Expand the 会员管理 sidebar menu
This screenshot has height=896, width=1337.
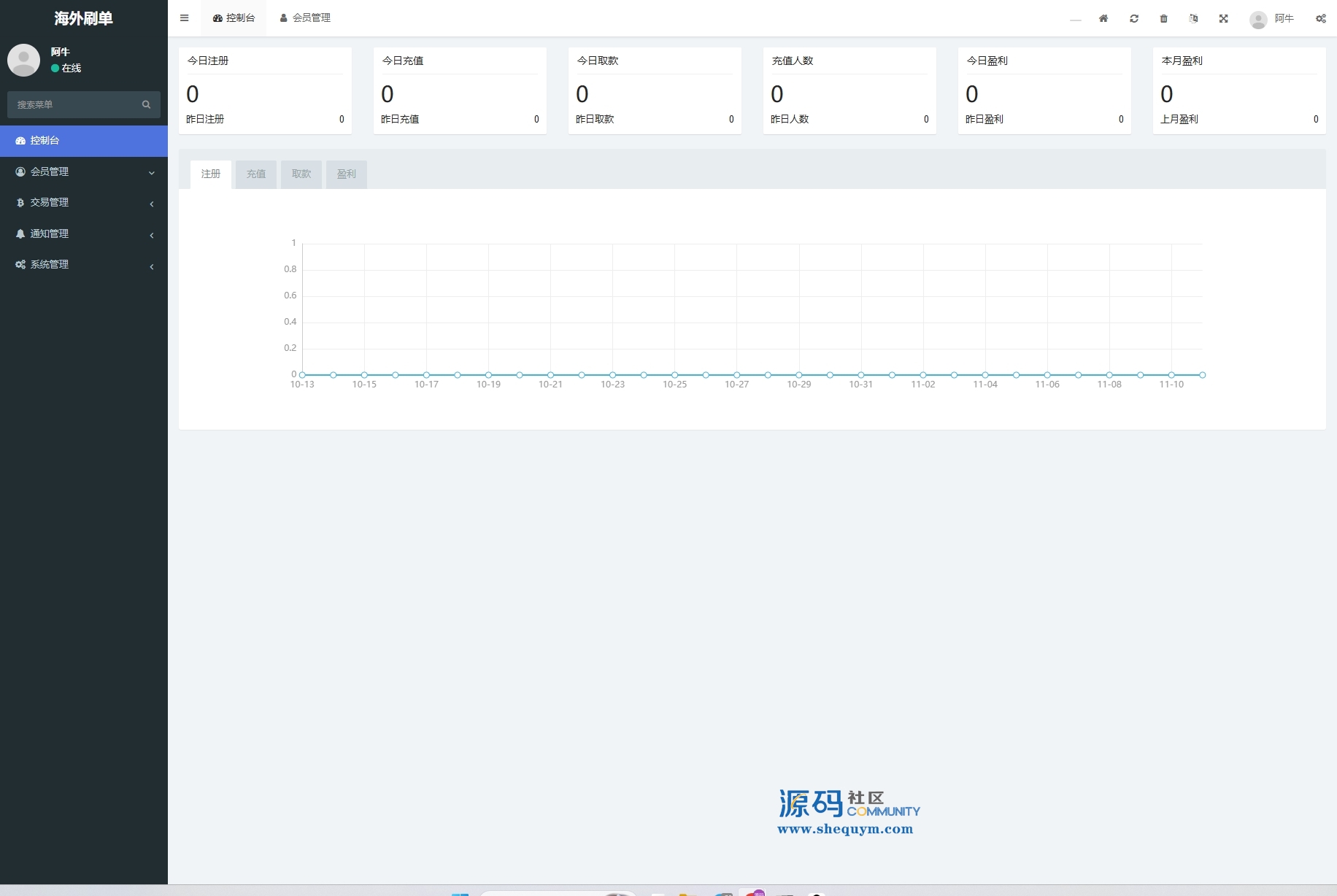pyautogui.click(x=83, y=172)
